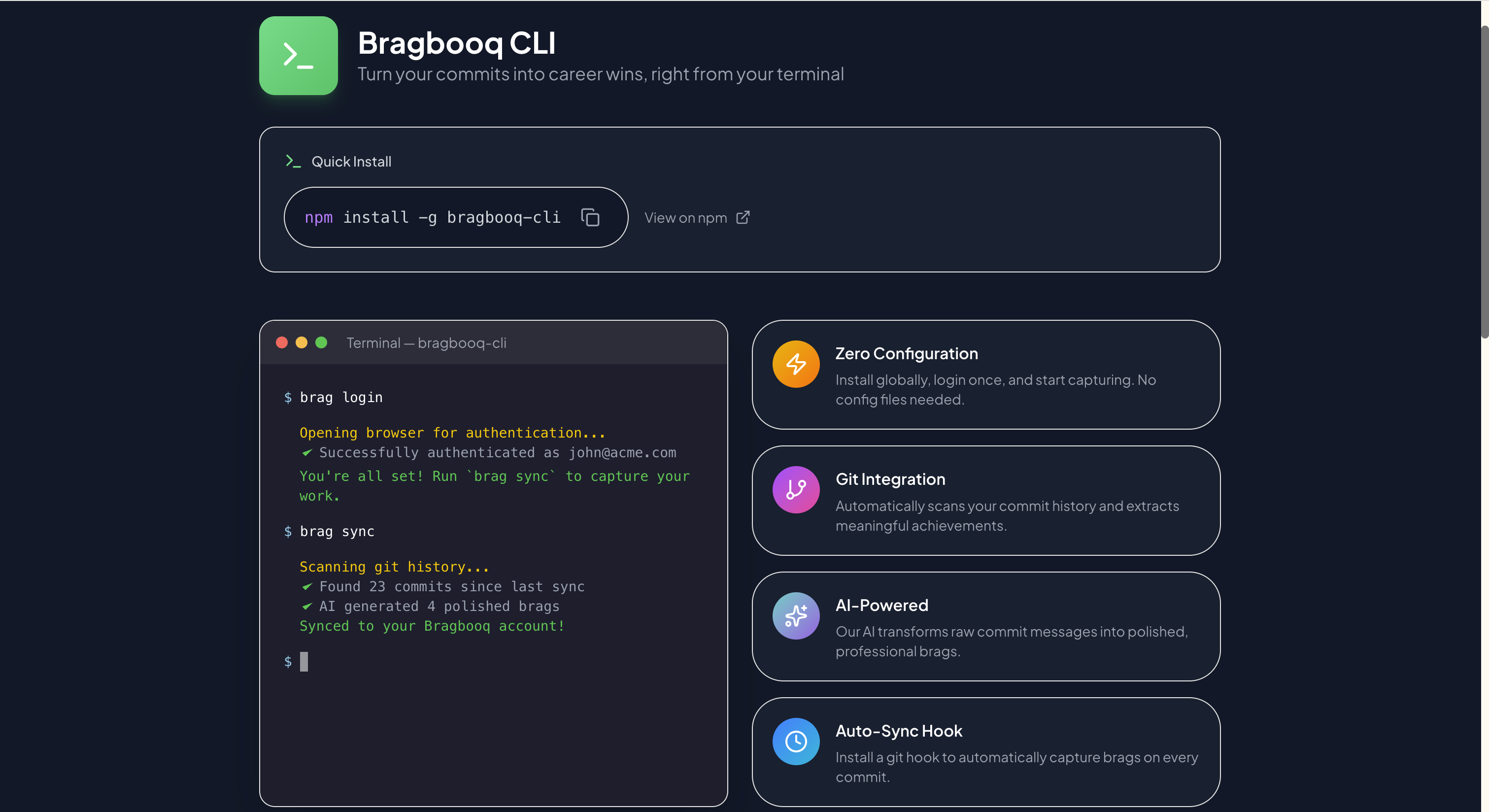Screen dimensions: 1489x812
Task: Click the AI-Powered sparkles icon
Action: pos(795,615)
